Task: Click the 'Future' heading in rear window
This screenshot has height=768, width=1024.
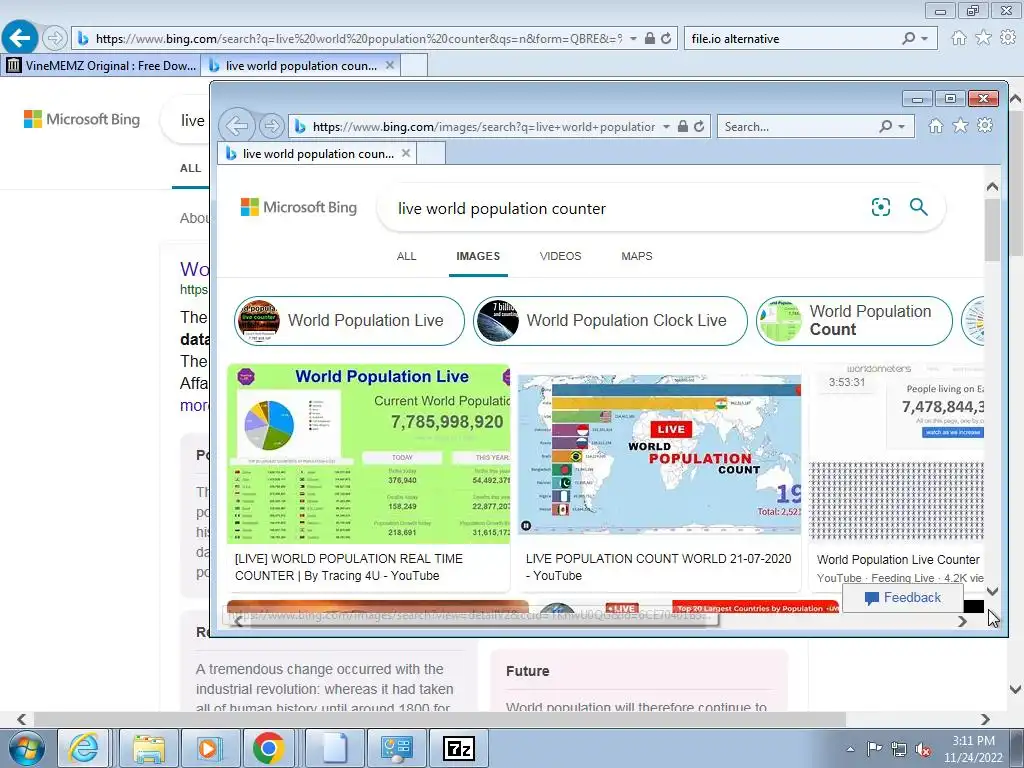Action: pyautogui.click(x=527, y=671)
